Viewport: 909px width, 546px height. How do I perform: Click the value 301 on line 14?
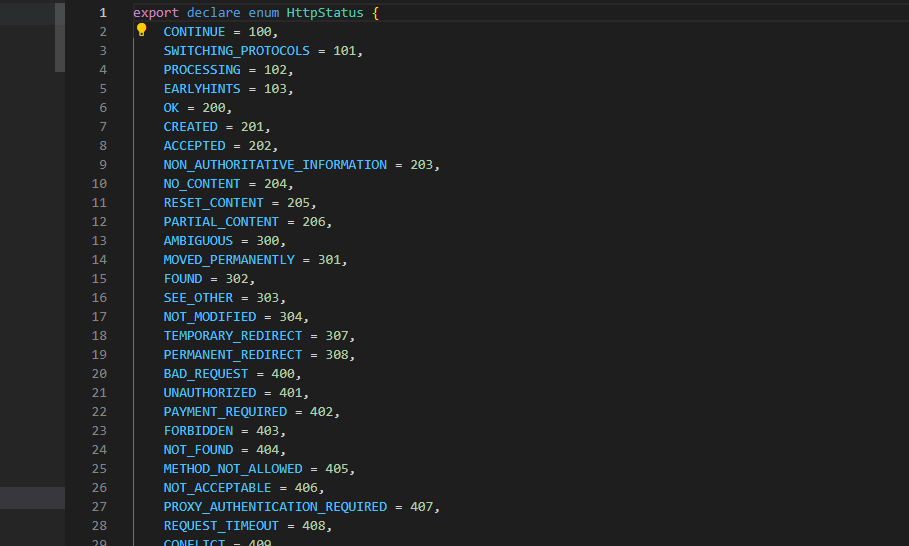click(329, 260)
